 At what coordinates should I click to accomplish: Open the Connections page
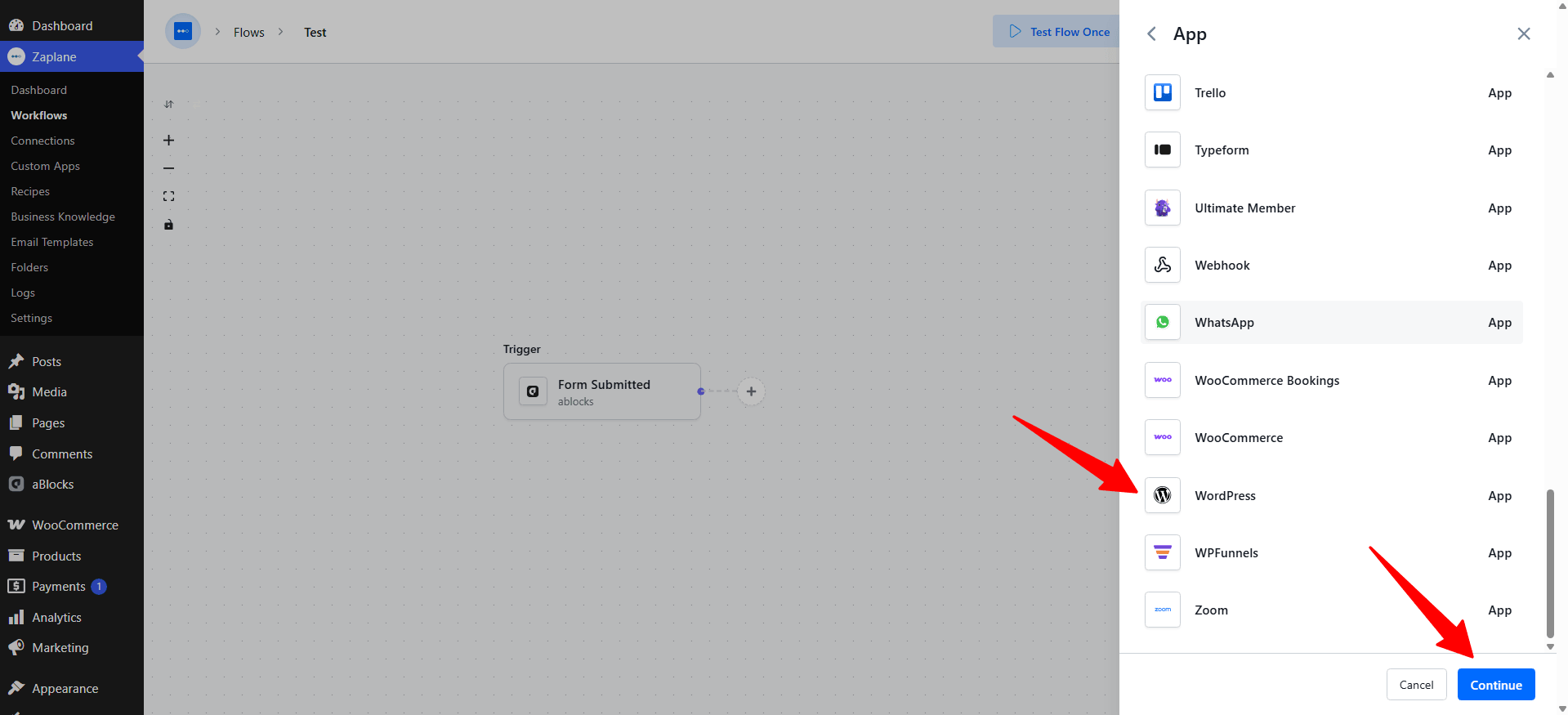click(x=42, y=141)
